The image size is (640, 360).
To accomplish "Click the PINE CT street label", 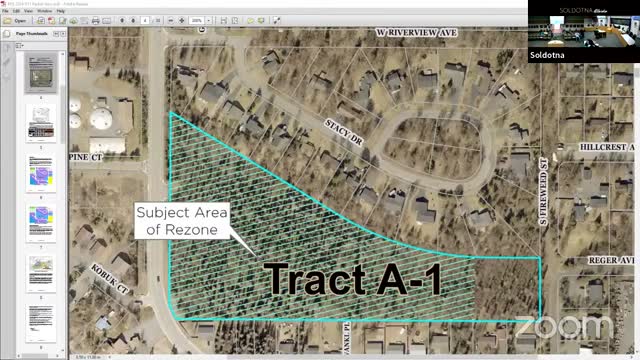I will point(86,157).
